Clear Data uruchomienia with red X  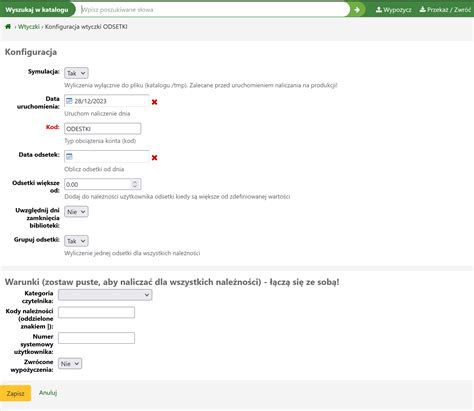(154, 102)
